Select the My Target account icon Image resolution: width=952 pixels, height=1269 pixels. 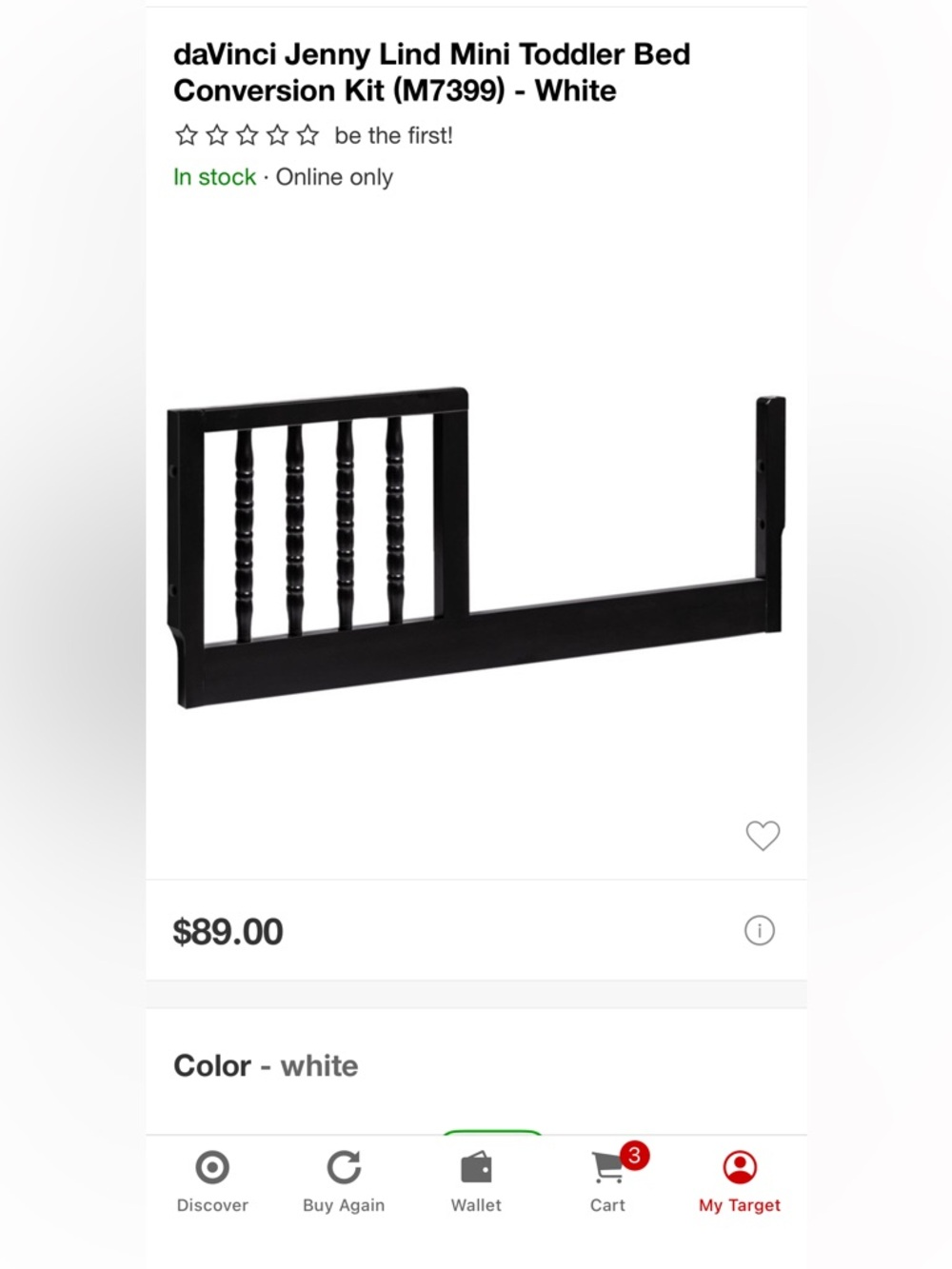740,1165
